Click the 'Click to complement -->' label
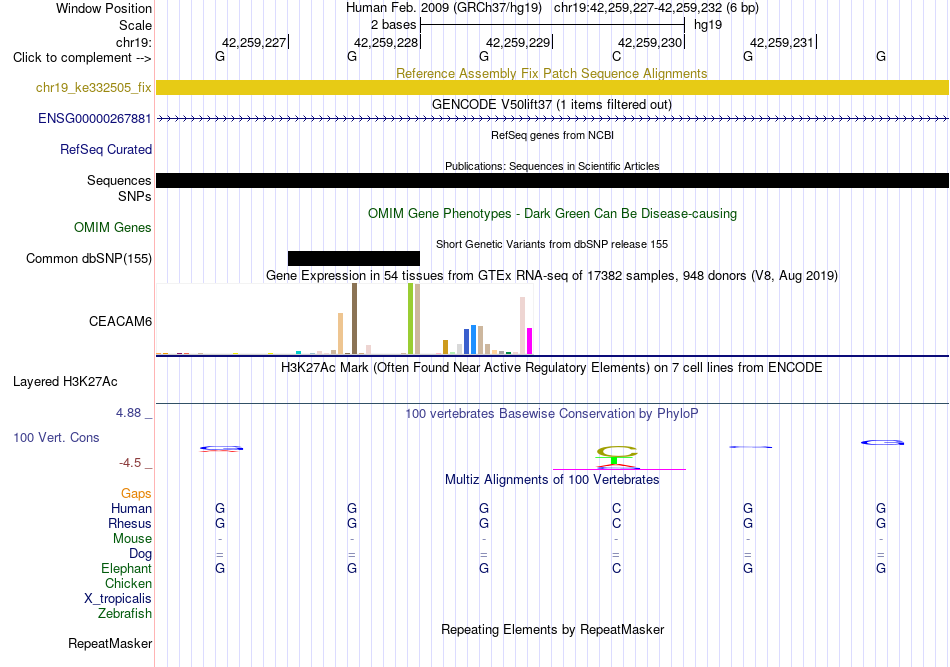950x667 pixels. (x=82, y=58)
